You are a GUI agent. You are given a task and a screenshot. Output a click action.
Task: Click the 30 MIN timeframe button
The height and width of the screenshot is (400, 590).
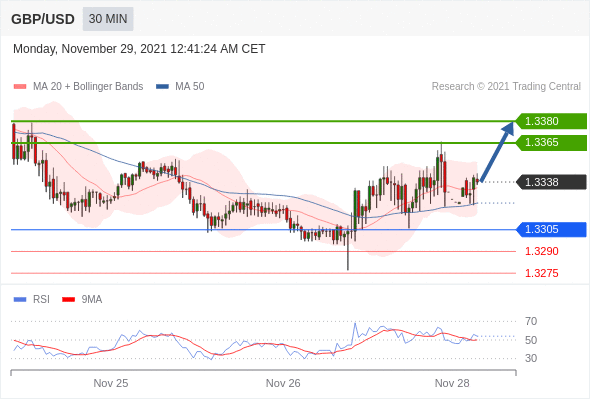(108, 19)
